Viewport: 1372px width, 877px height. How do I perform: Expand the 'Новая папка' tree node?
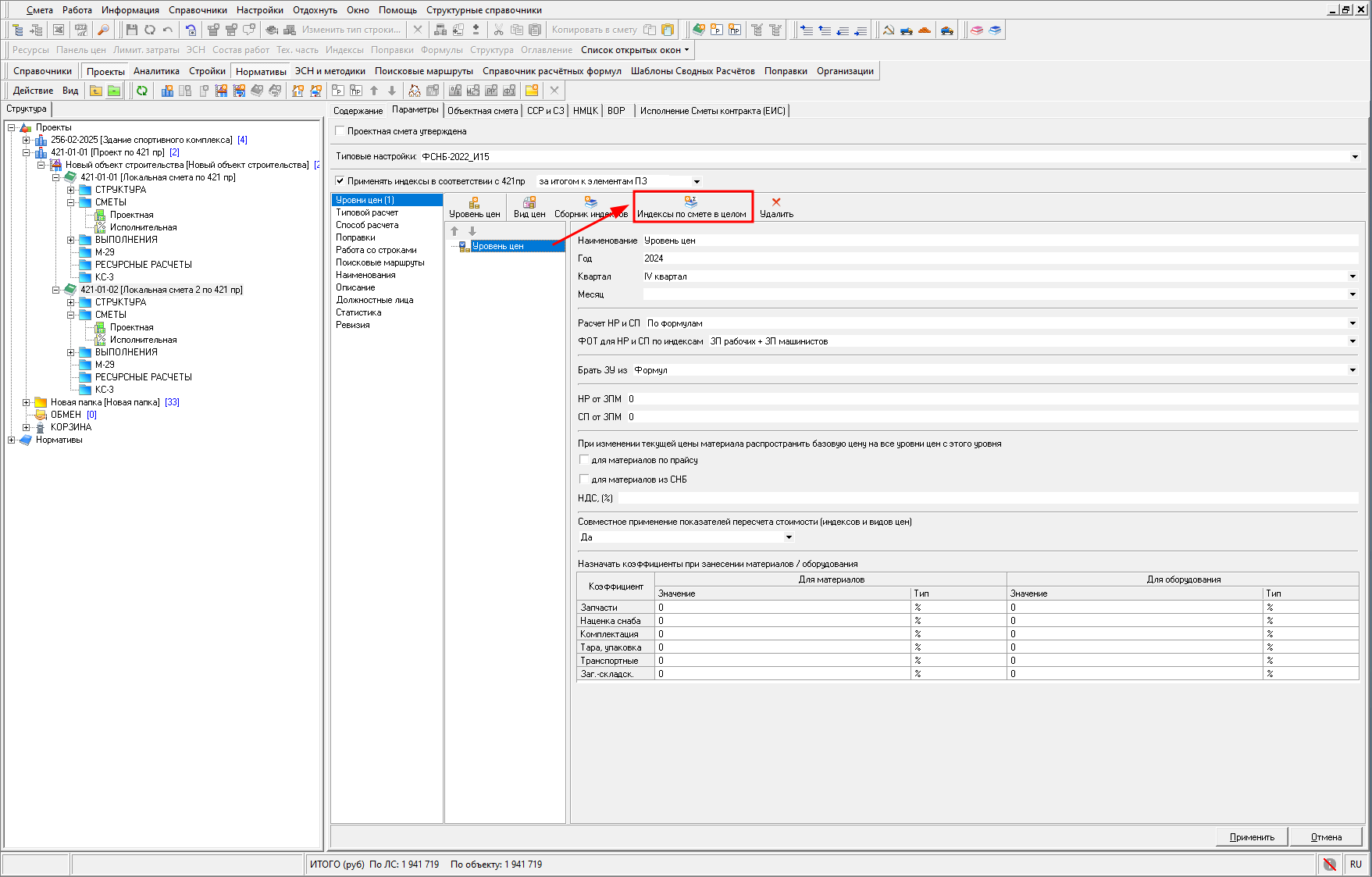(x=26, y=402)
